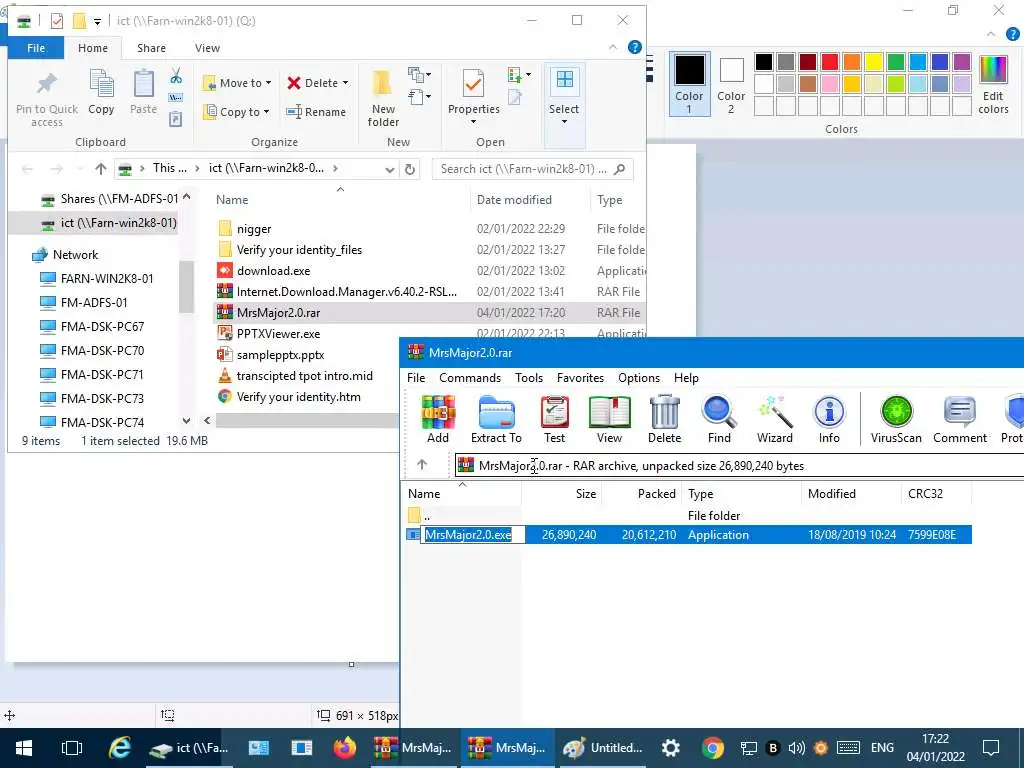The image size is (1024, 768).
Task: Run VirusScan from WinRAR toolbar
Action: point(896,420)
